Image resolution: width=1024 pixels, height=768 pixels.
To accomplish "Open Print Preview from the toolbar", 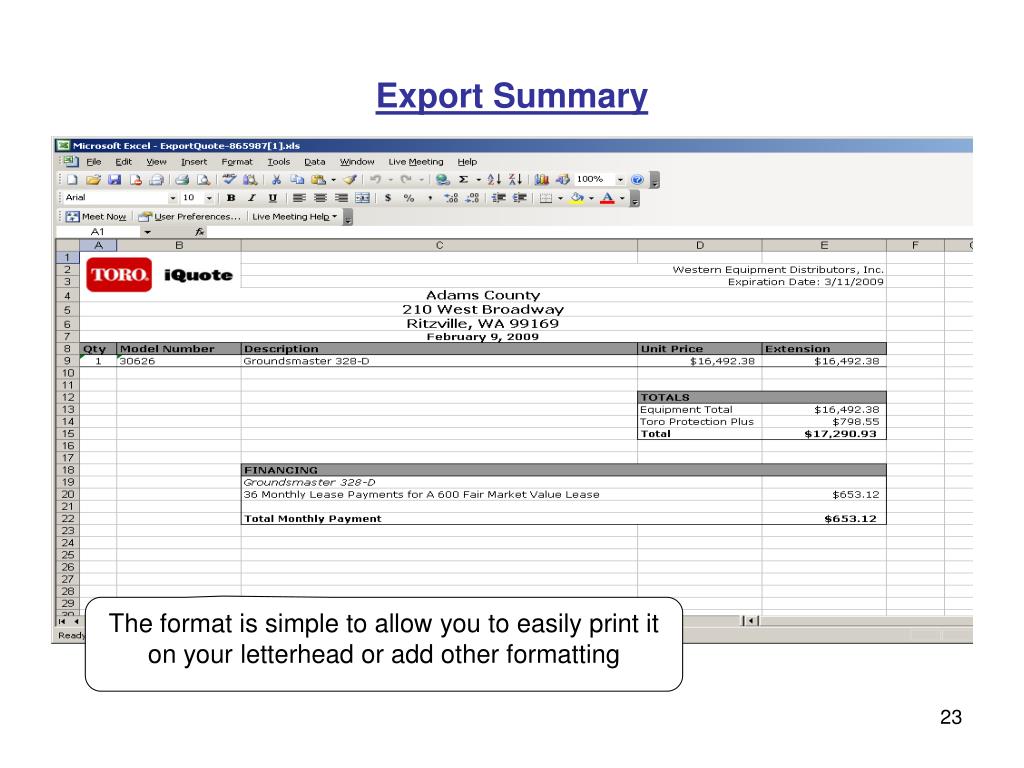I will (204, 180).
